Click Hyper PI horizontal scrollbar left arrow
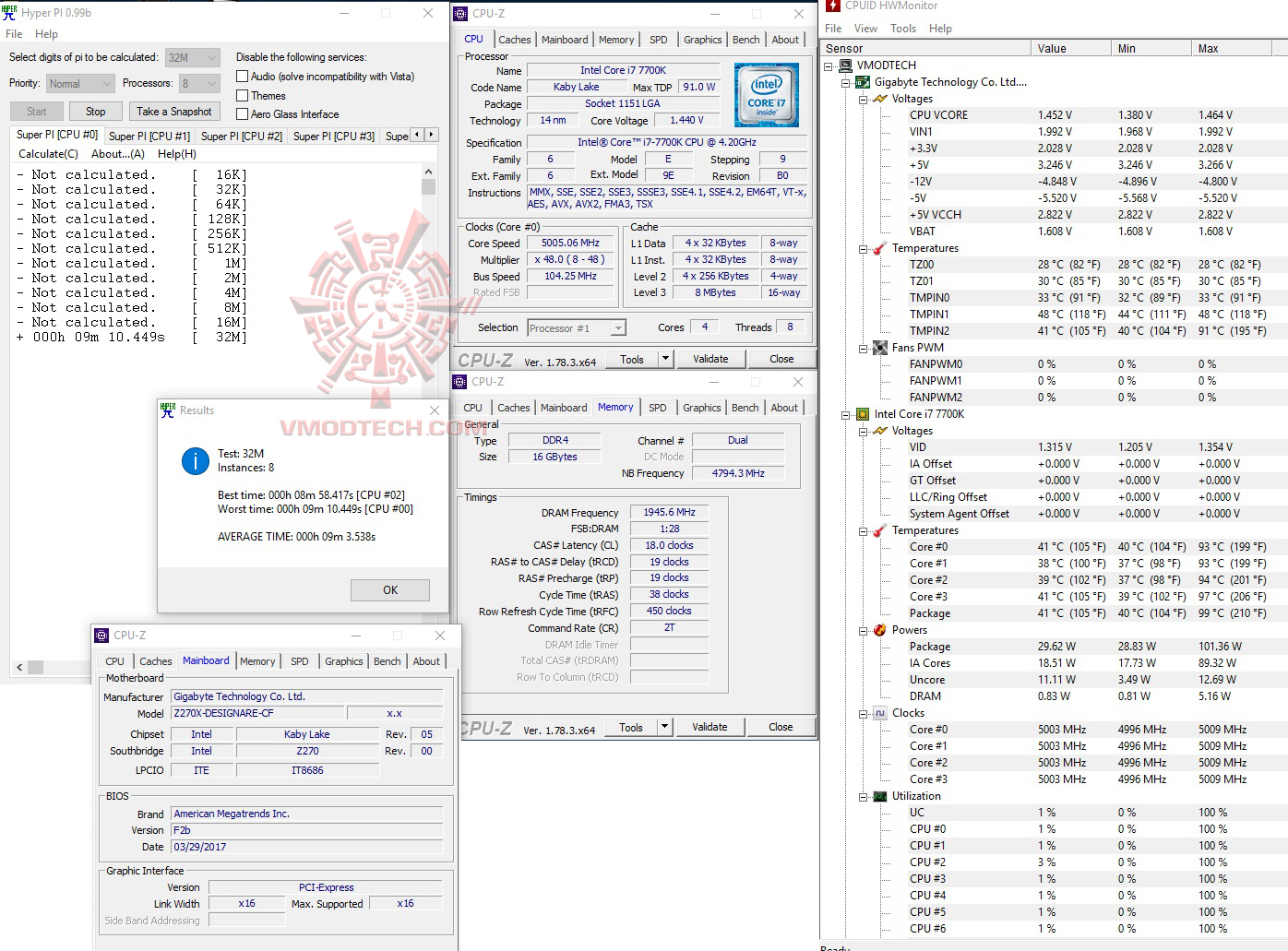Screen dimensions: 1288x951 point(19,667)
